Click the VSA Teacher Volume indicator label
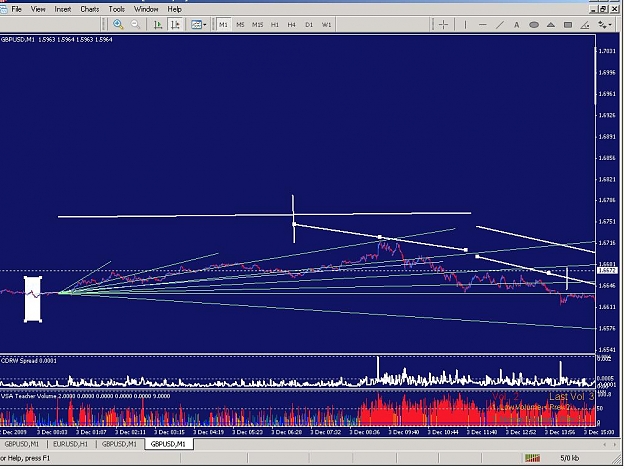Screen dimensions: 625x469 click(85, 396)
